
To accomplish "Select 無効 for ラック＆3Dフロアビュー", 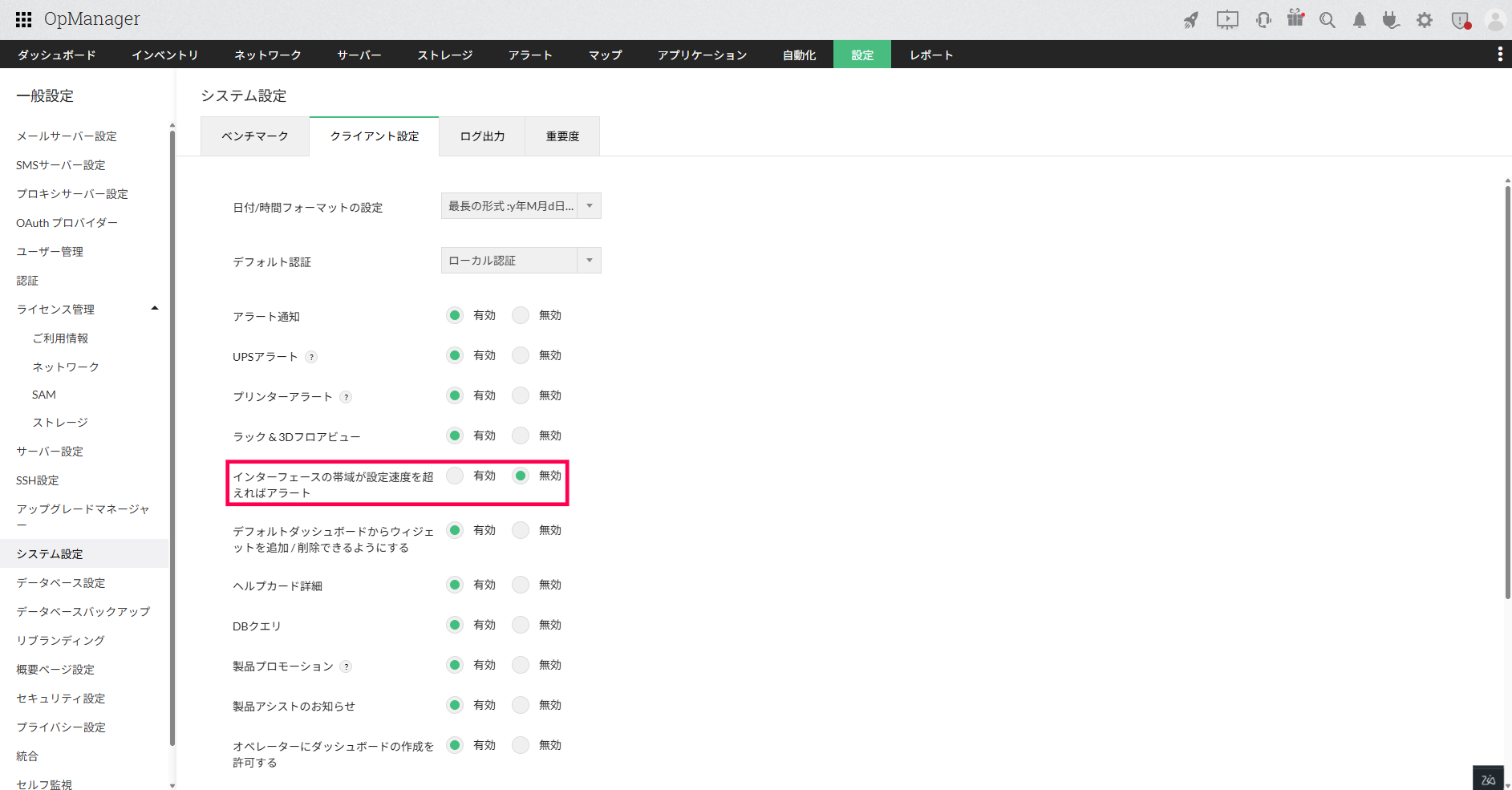I will click(x=521, y=436).
